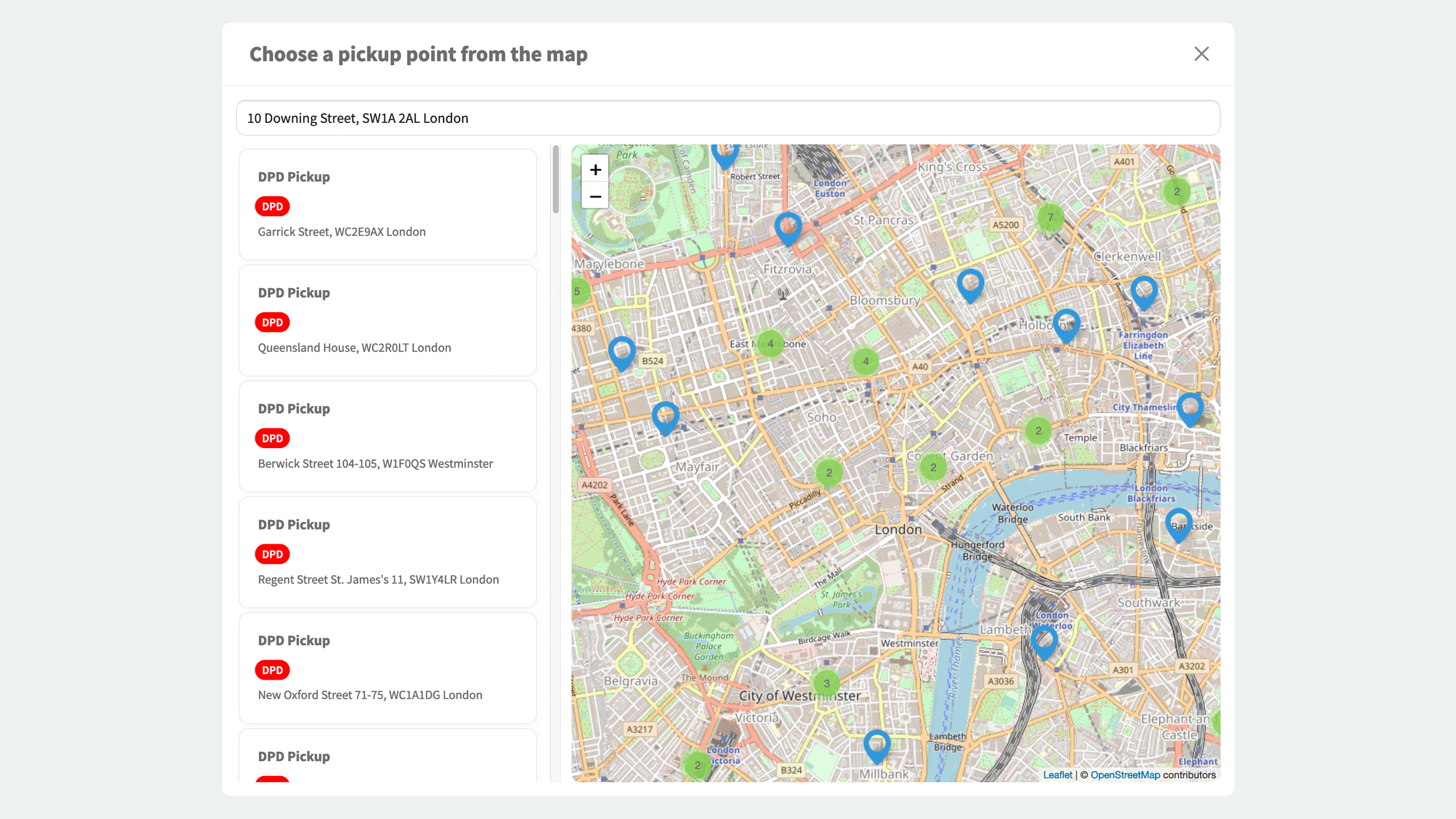
Task: Expand the cluster of 2 at Covent Garden
Action: (x=933, y=468)
